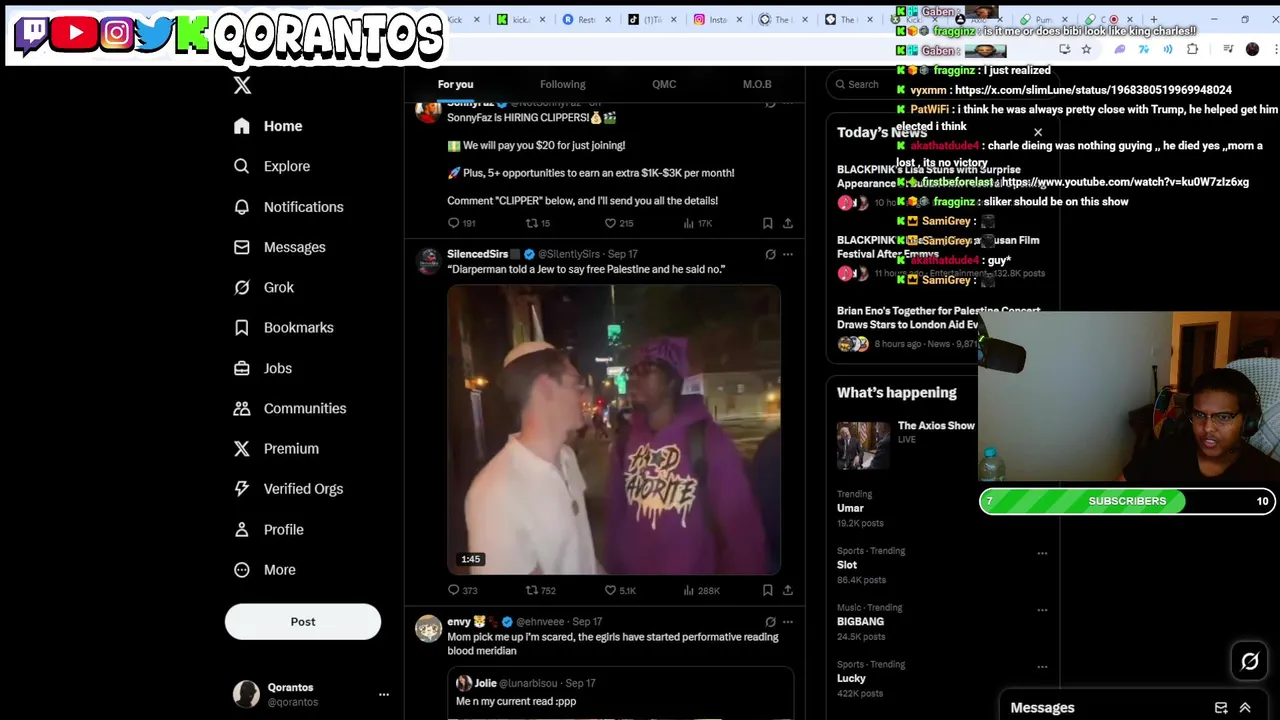Image resolution: width=1280 pixels, height=720 pixels.
Task: Open the Brian Eno Palestine Concert news story
Action: [x=938, y=318]
